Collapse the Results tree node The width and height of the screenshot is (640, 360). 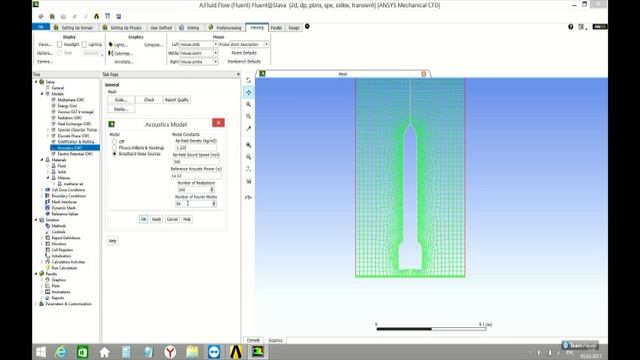coord(36,274)
